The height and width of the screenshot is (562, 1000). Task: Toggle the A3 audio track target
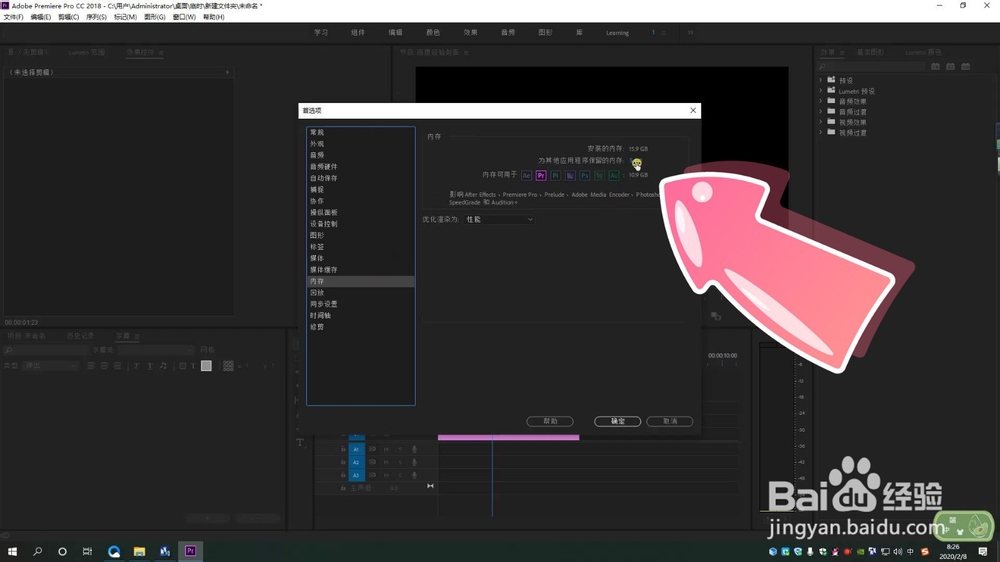[357, 475]
